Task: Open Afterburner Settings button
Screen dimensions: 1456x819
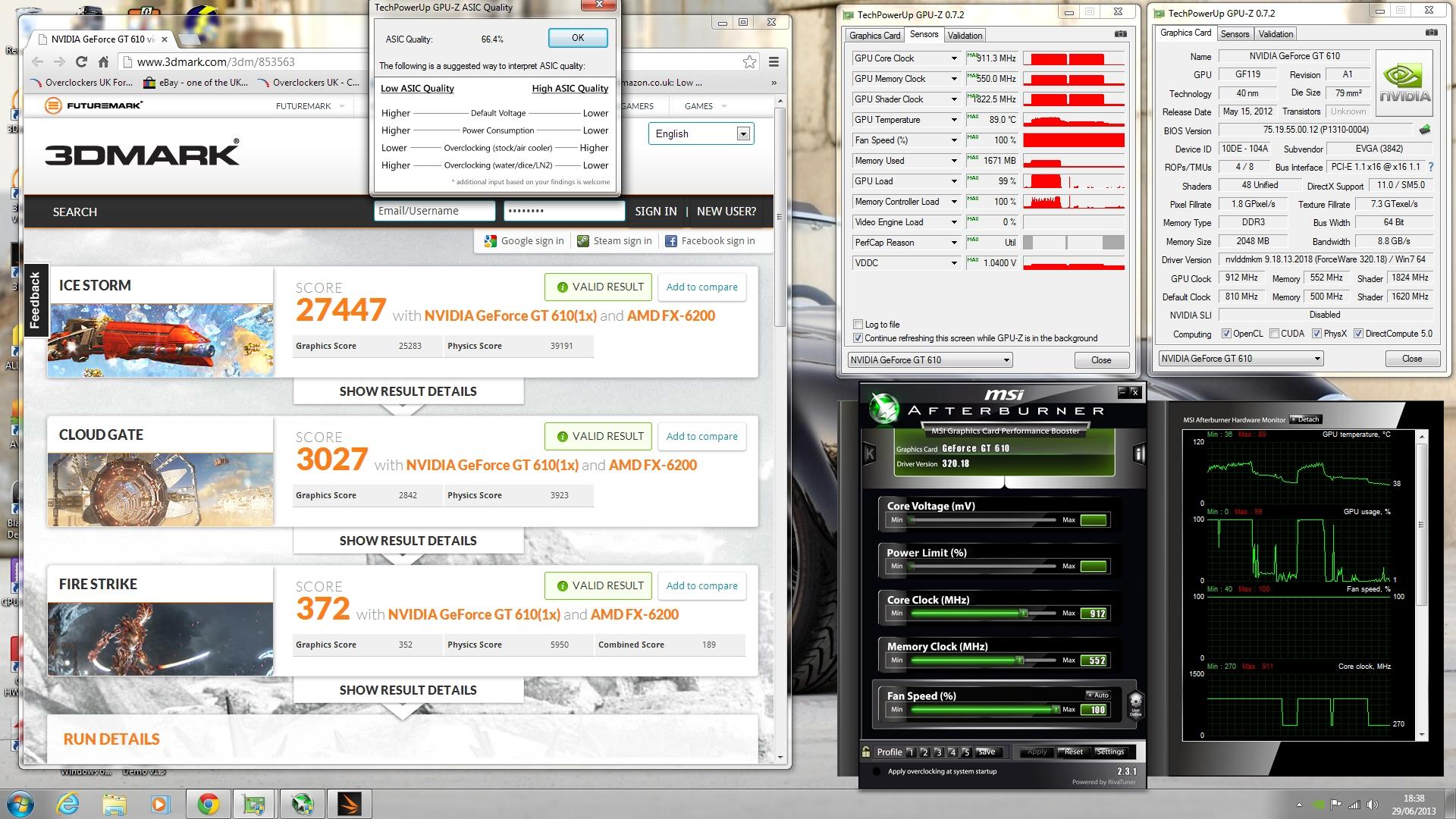Action: point(1109,752)
